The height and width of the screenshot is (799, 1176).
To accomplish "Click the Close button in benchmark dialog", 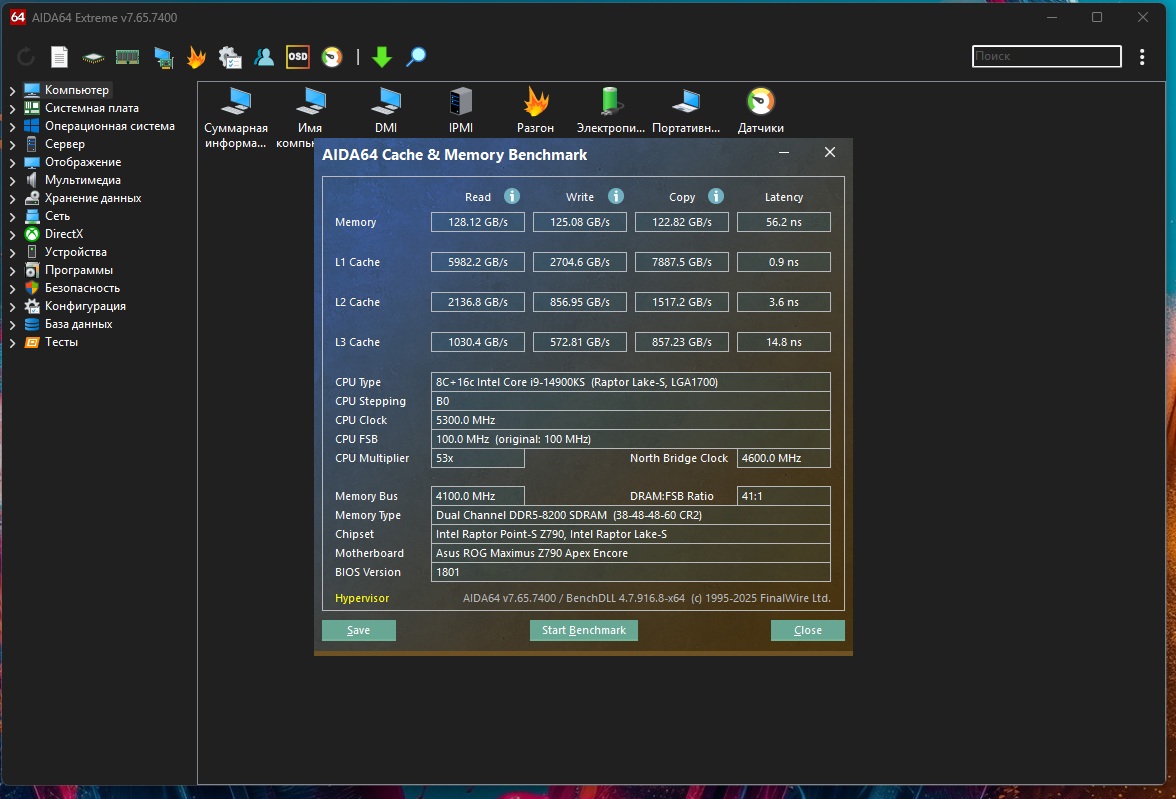I will pyautogui.click(x=808, y=630).
